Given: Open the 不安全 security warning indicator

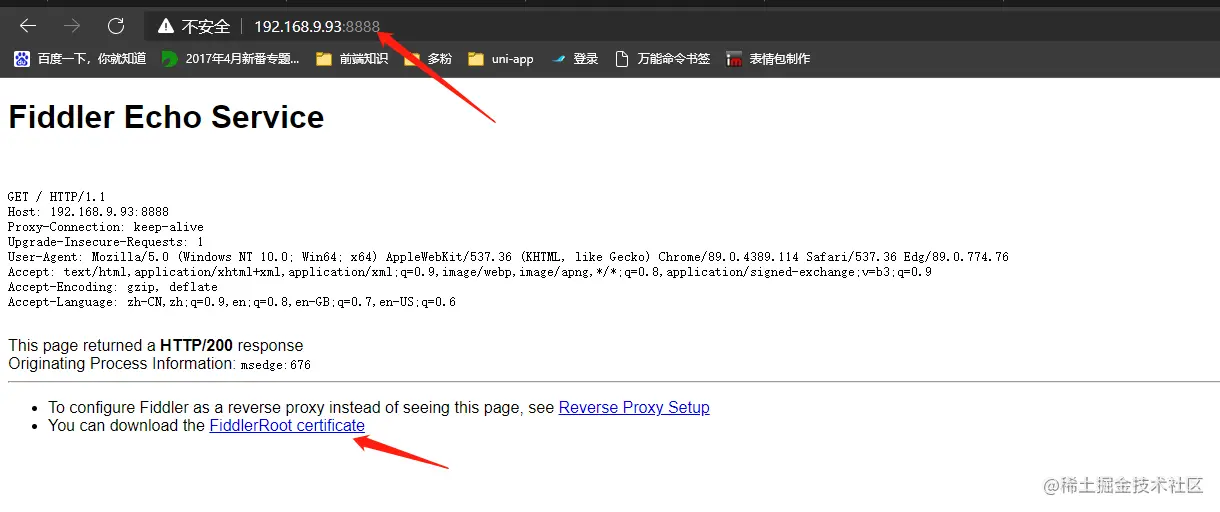Looking at the screenshot, I should pyautogui.click(x=194, y=26).
